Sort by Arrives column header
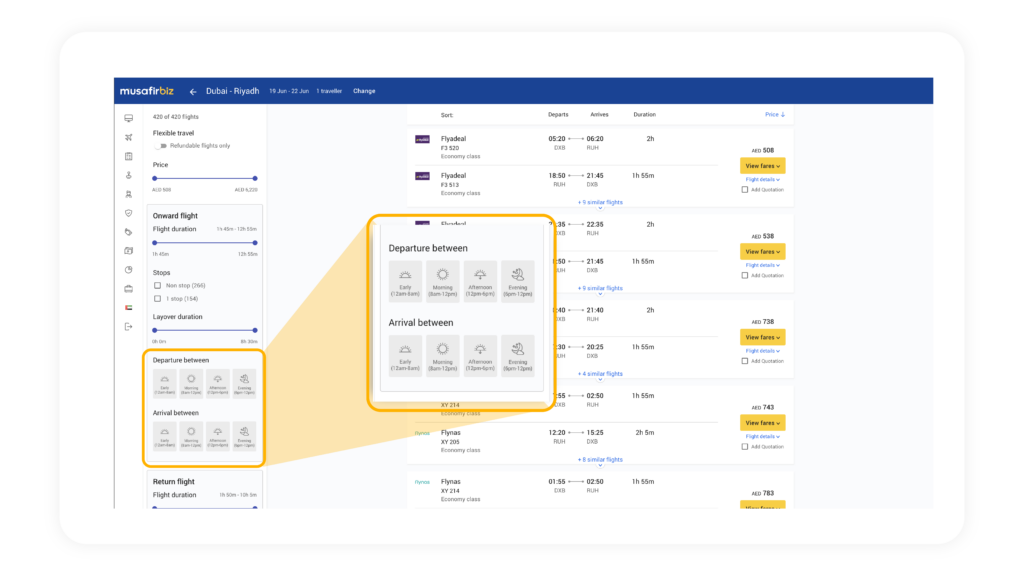The width and height of the screenshot is (1024, 576). coord(599,114)
